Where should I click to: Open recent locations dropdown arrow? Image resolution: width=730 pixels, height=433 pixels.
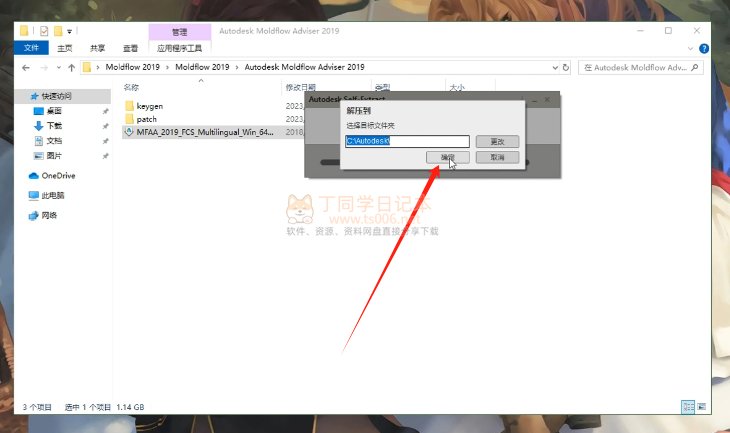59,68
